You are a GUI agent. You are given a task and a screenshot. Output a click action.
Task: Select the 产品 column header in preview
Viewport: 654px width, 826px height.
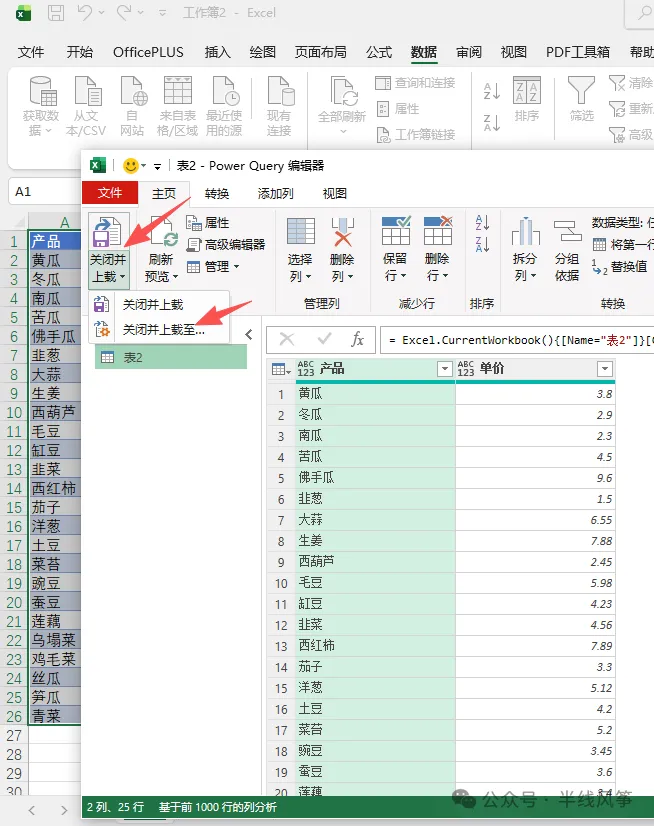tap(374, 369)
